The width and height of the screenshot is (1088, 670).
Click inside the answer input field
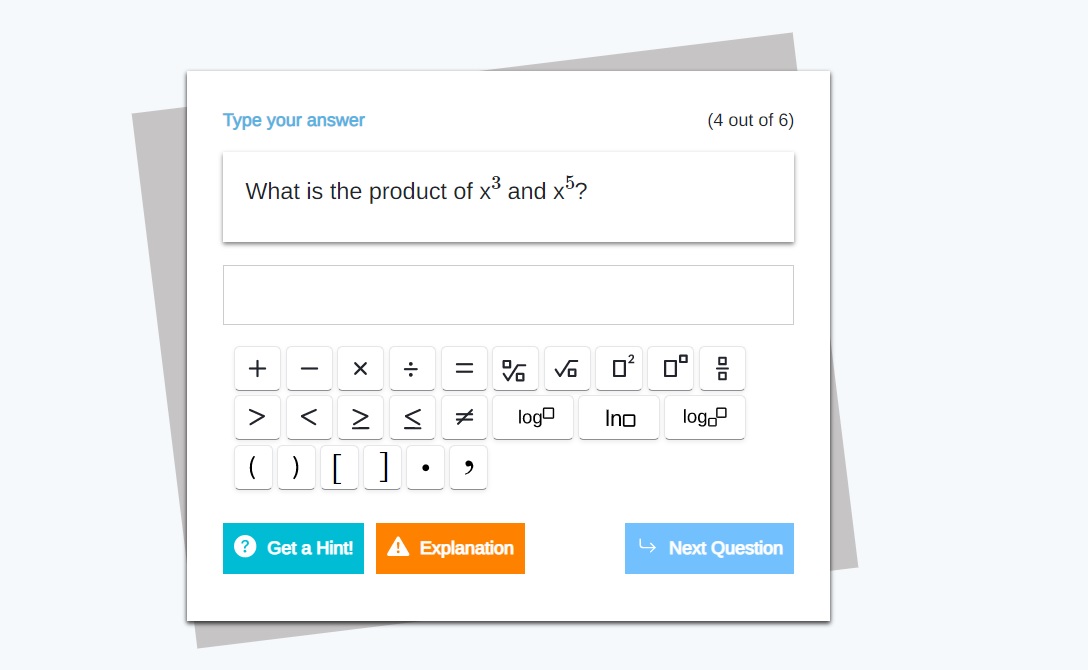pos(508,294)
